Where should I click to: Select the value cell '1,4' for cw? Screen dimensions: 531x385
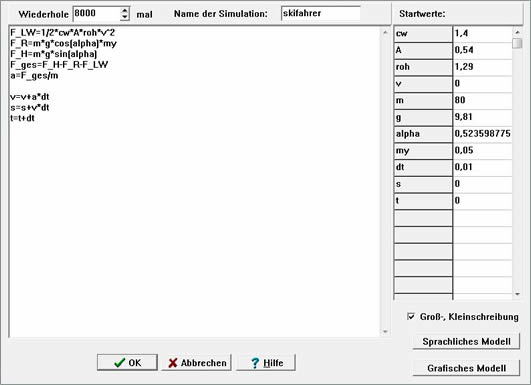[x=482, y=34]
